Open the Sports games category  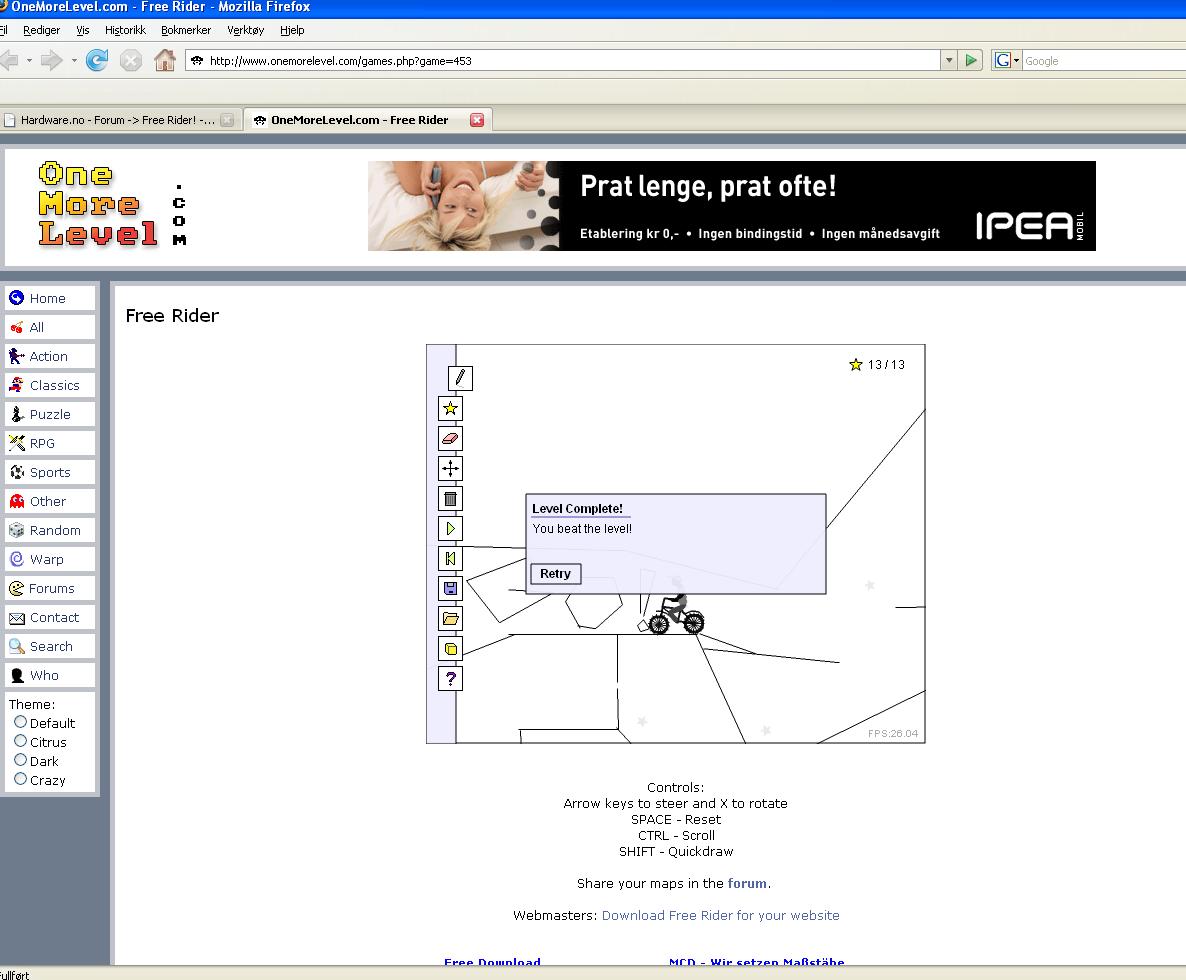(x=50, y=472)
